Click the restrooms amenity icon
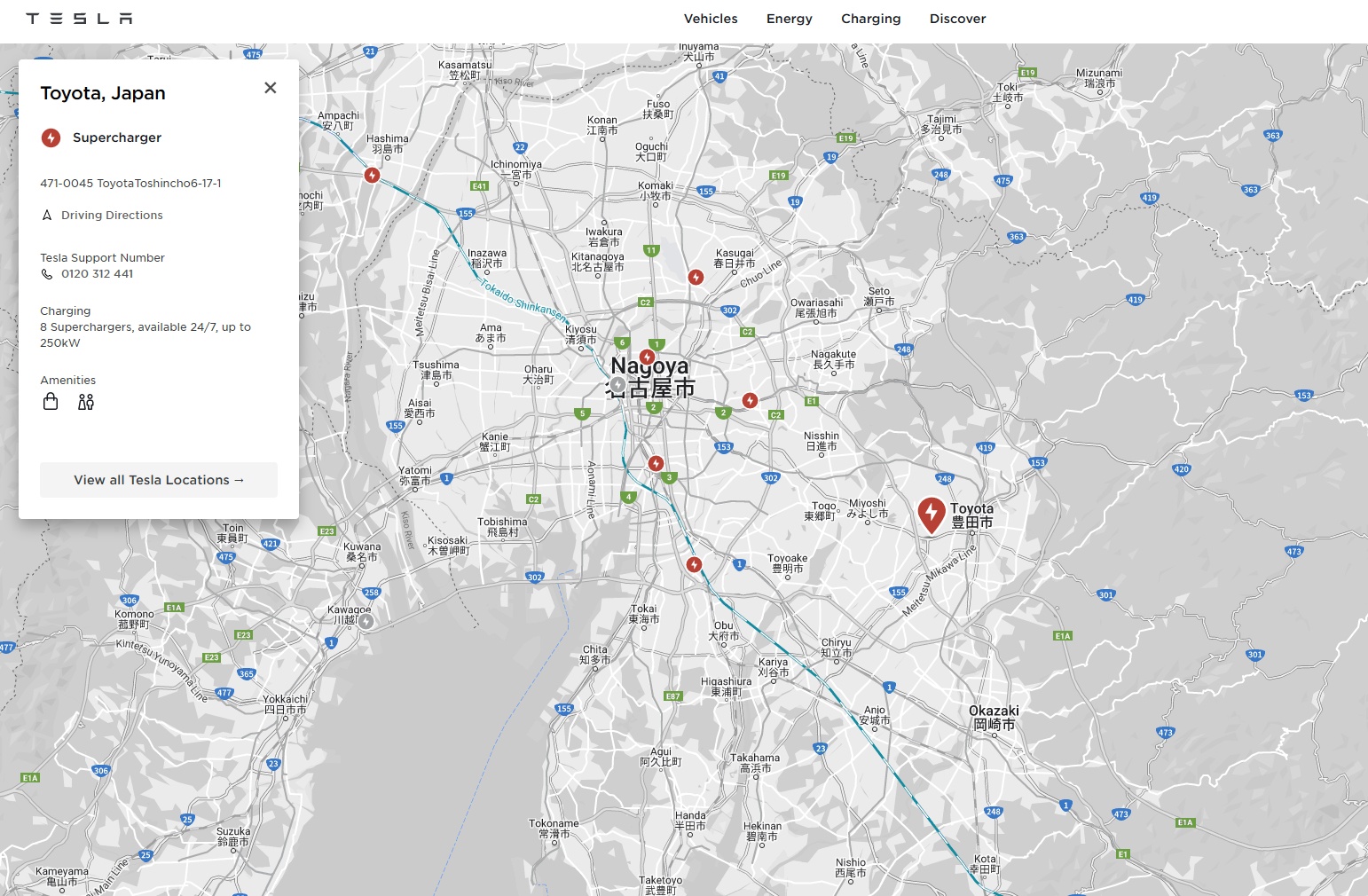The width and height of the screenshot is (1368, 896). tap(86, 402)
